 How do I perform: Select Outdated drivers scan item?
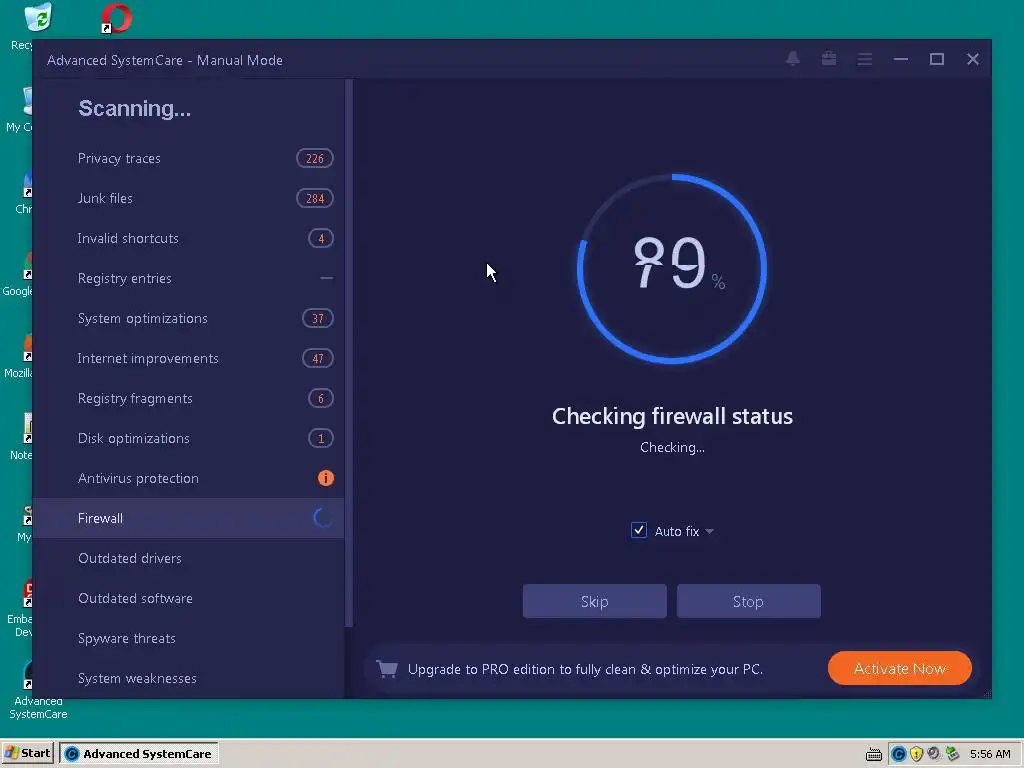(188, 558)
